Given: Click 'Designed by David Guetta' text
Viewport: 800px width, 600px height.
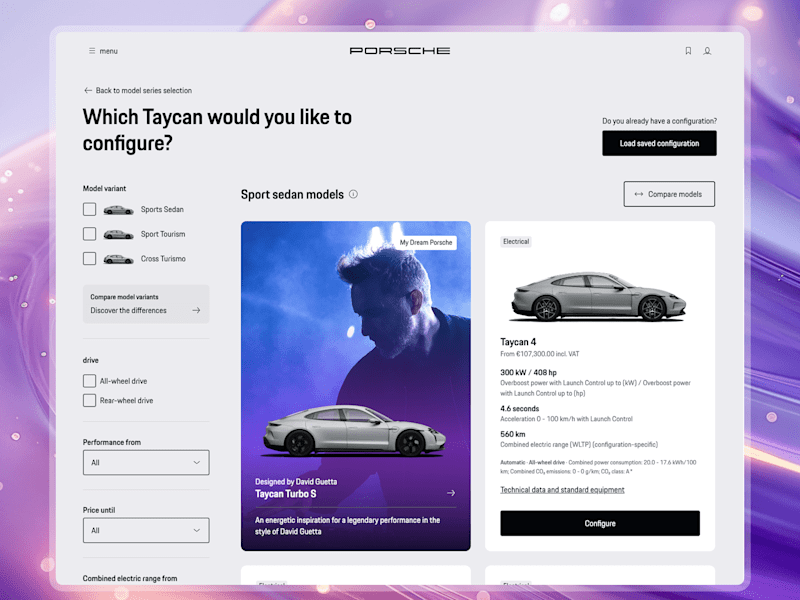Looking at the screenshot, I should [x=296, y=482].
